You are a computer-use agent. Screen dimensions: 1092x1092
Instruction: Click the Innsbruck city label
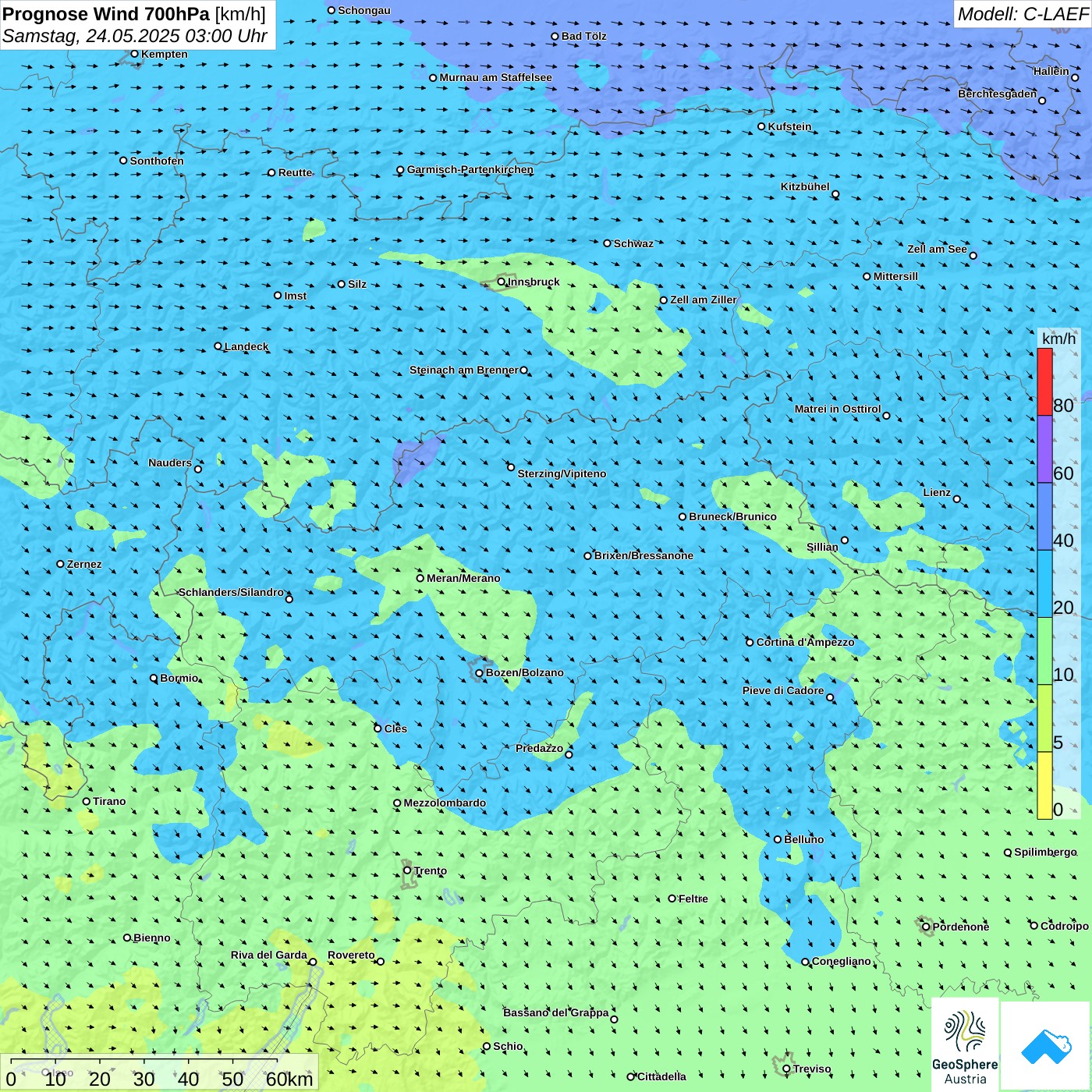point(534,282)
